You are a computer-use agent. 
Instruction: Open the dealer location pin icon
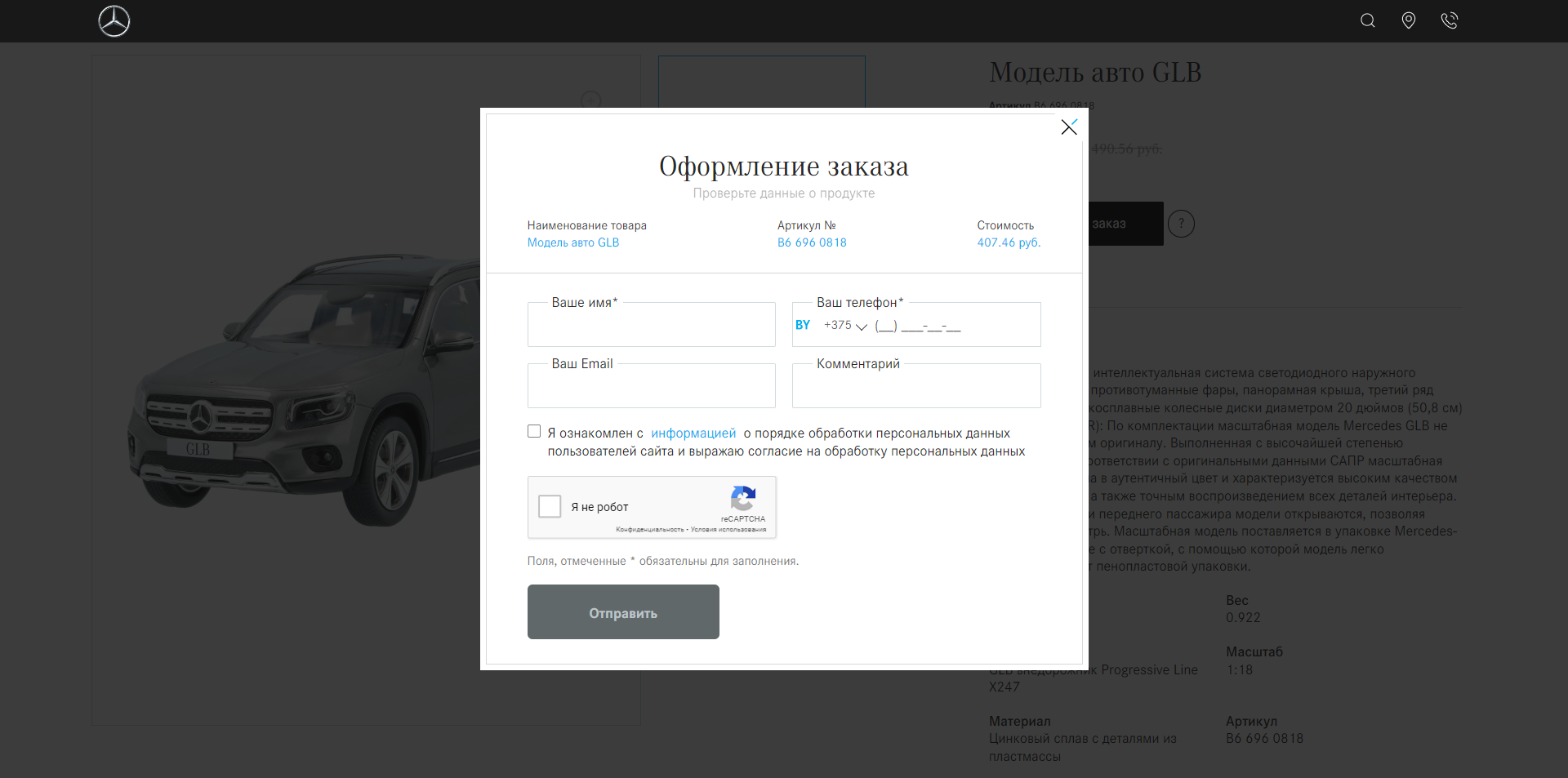1409,20
